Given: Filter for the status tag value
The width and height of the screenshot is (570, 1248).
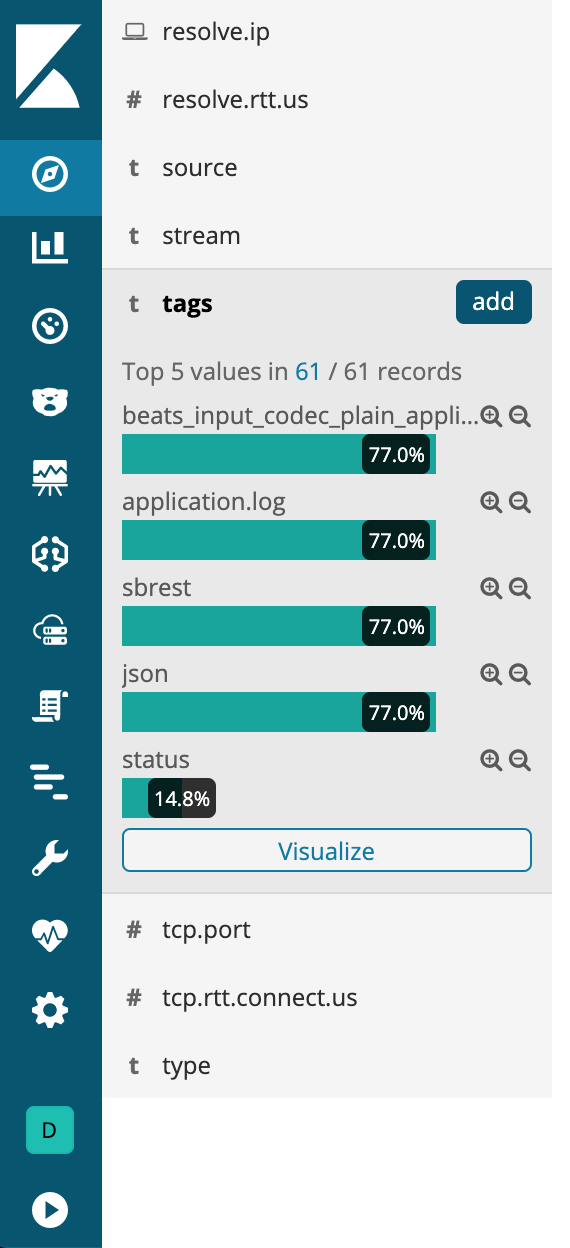Looking at the screenshot, I should 491,761.
